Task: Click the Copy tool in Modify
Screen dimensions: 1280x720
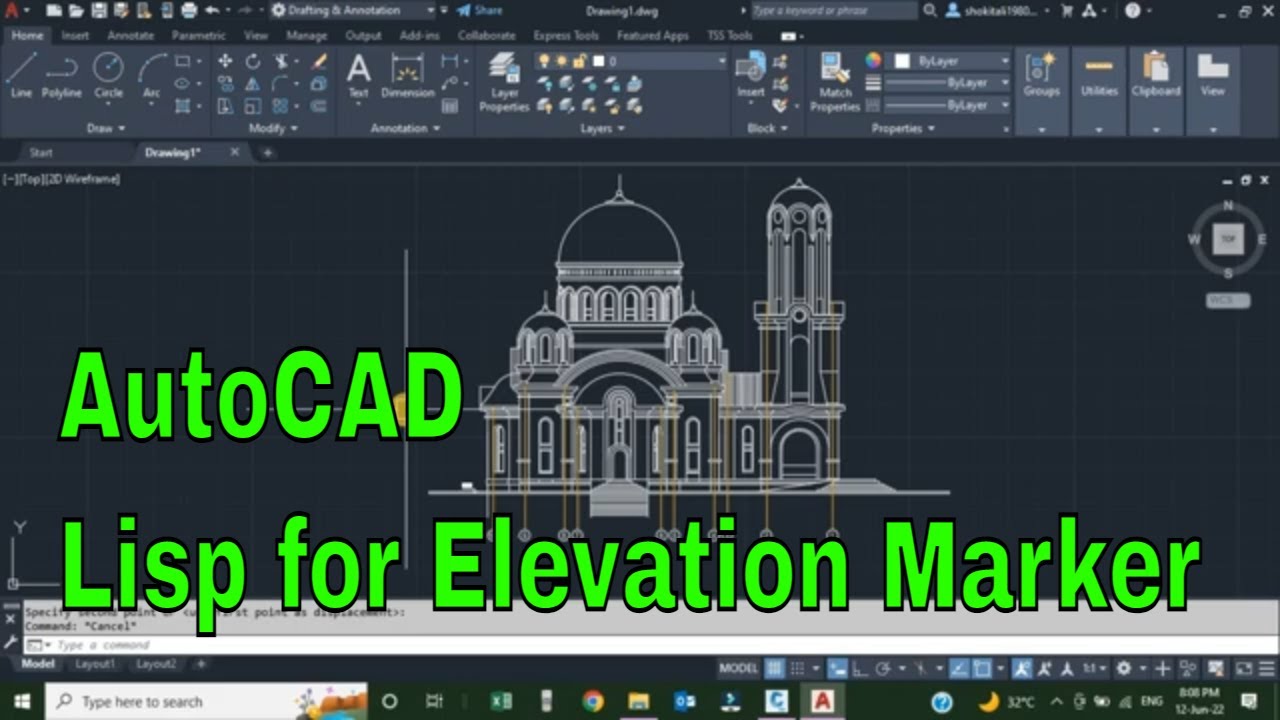Action: pos(225,84)
